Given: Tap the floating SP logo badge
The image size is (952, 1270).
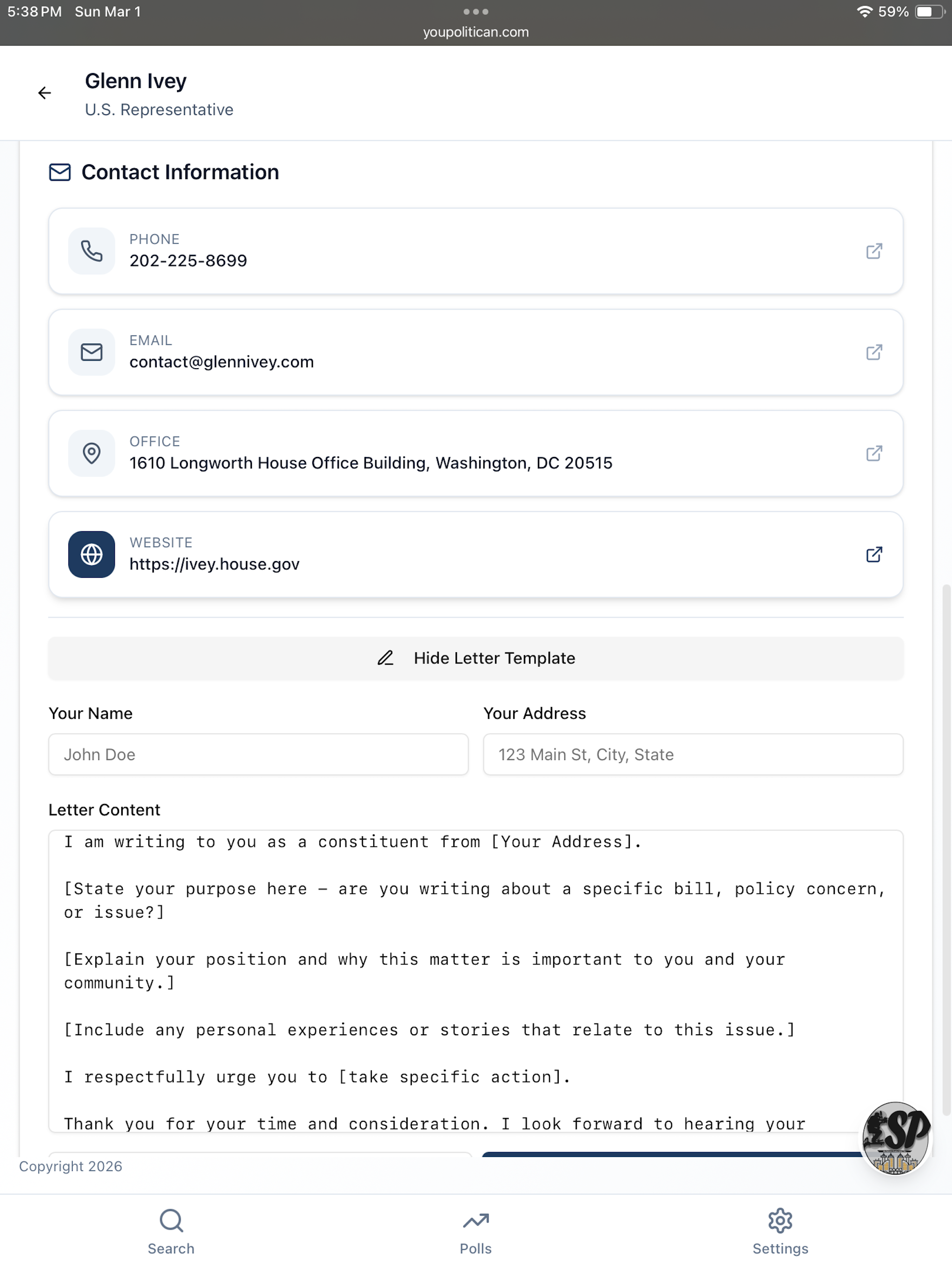Looking at the screenshot, I should (x=895, y=1138).
